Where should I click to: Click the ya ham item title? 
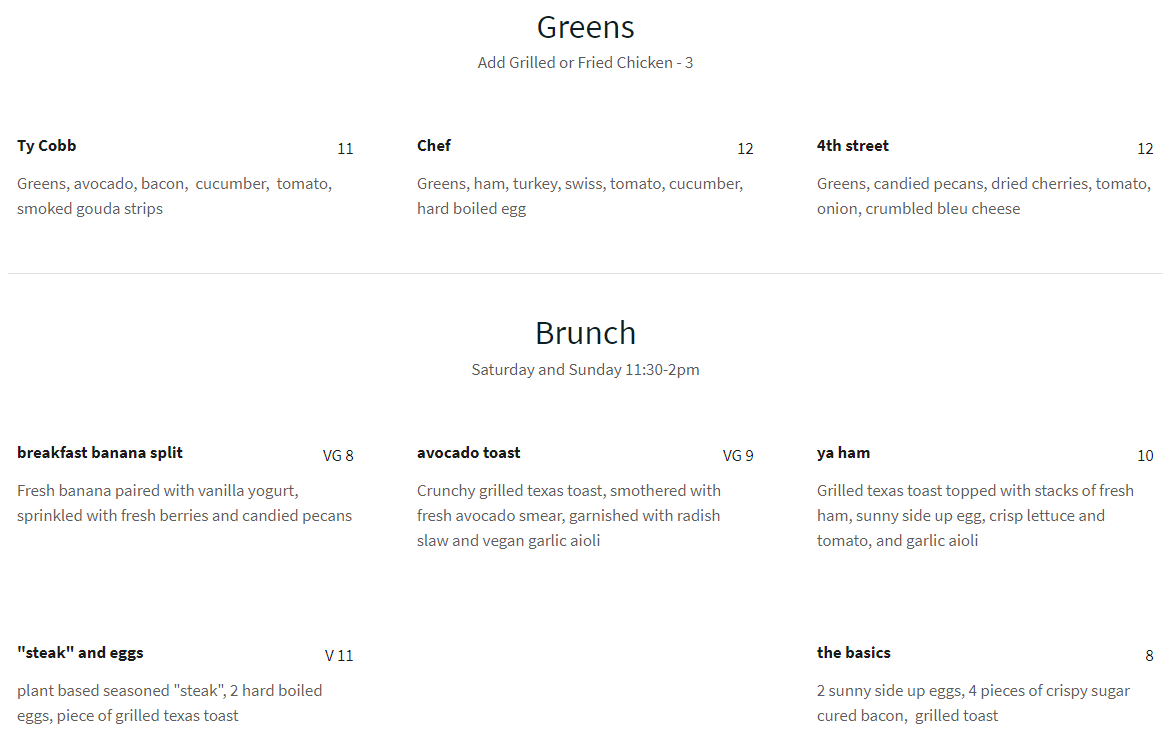[843, 453]
